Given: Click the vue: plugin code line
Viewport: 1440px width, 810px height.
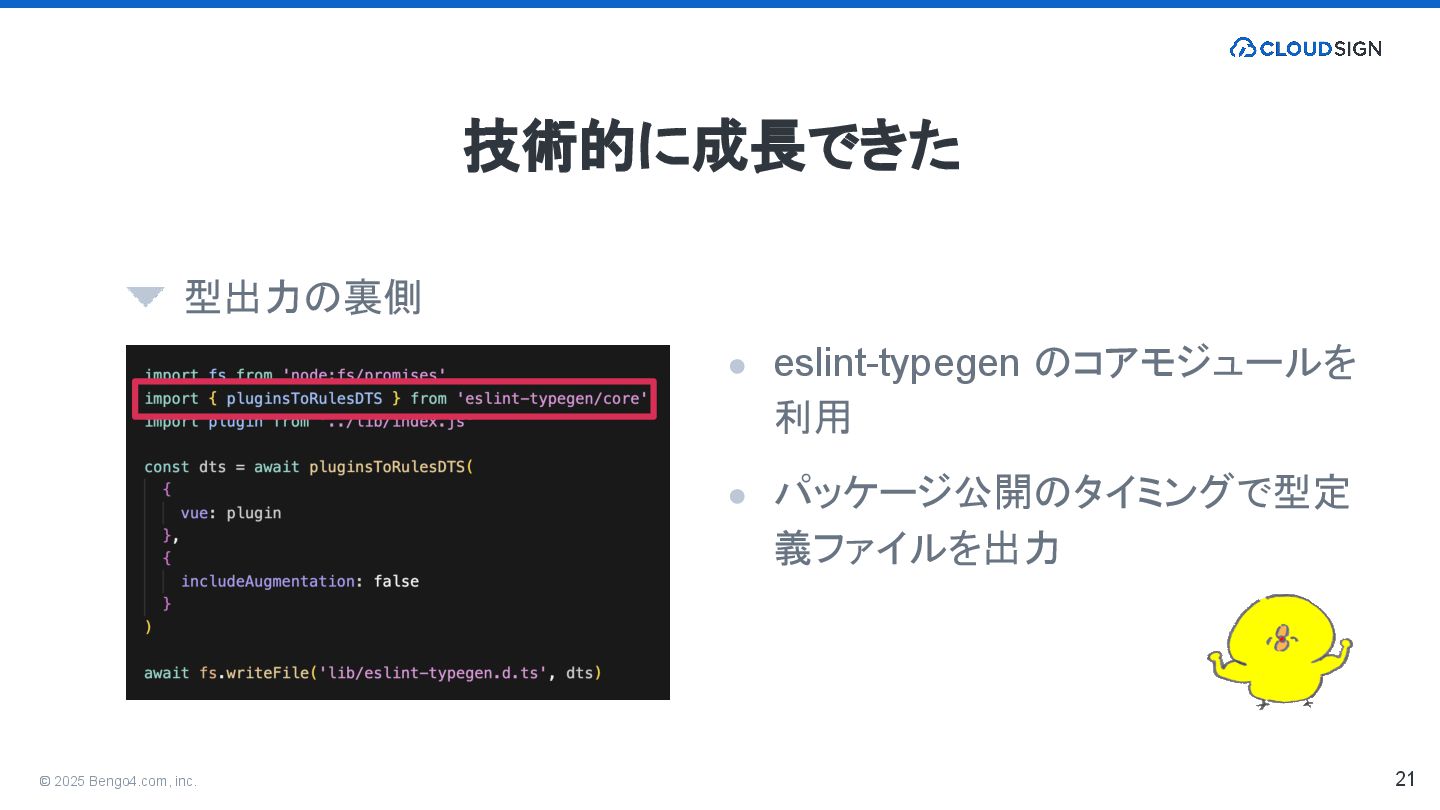Looking at the screenshot, I should (231, 513).
